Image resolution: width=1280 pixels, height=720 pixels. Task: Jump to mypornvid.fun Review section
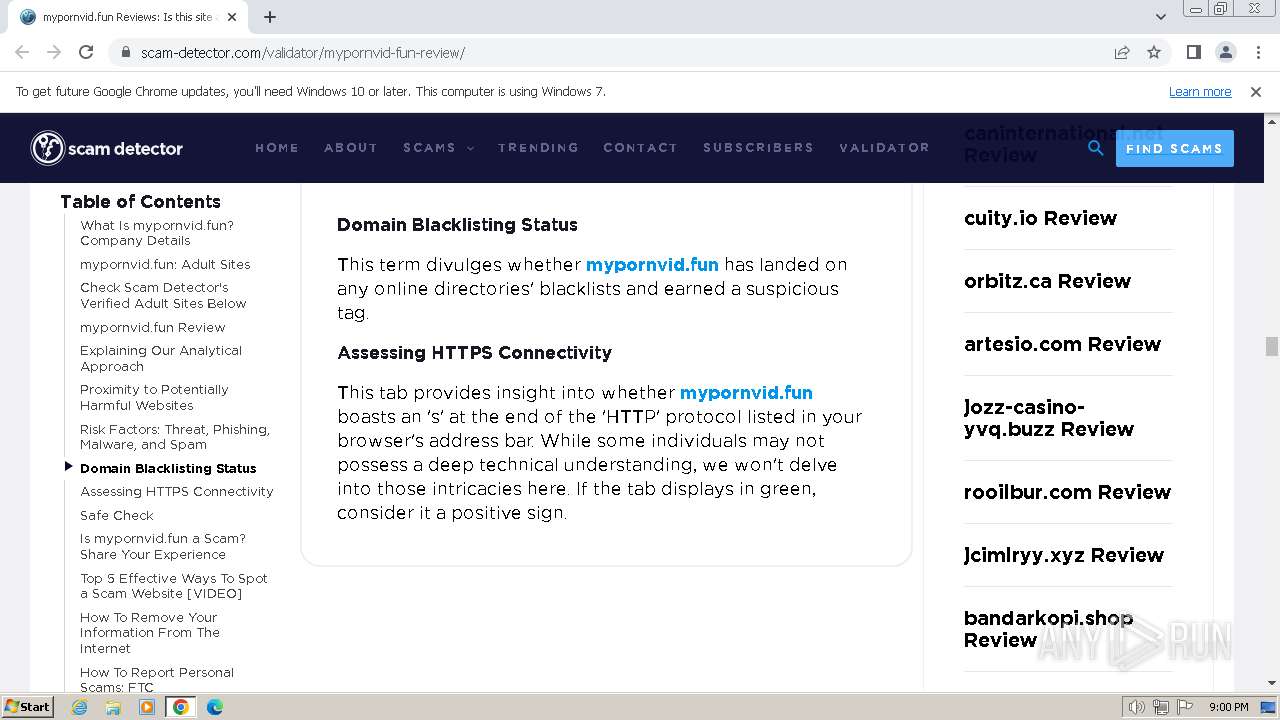click(x=153, y=327)
